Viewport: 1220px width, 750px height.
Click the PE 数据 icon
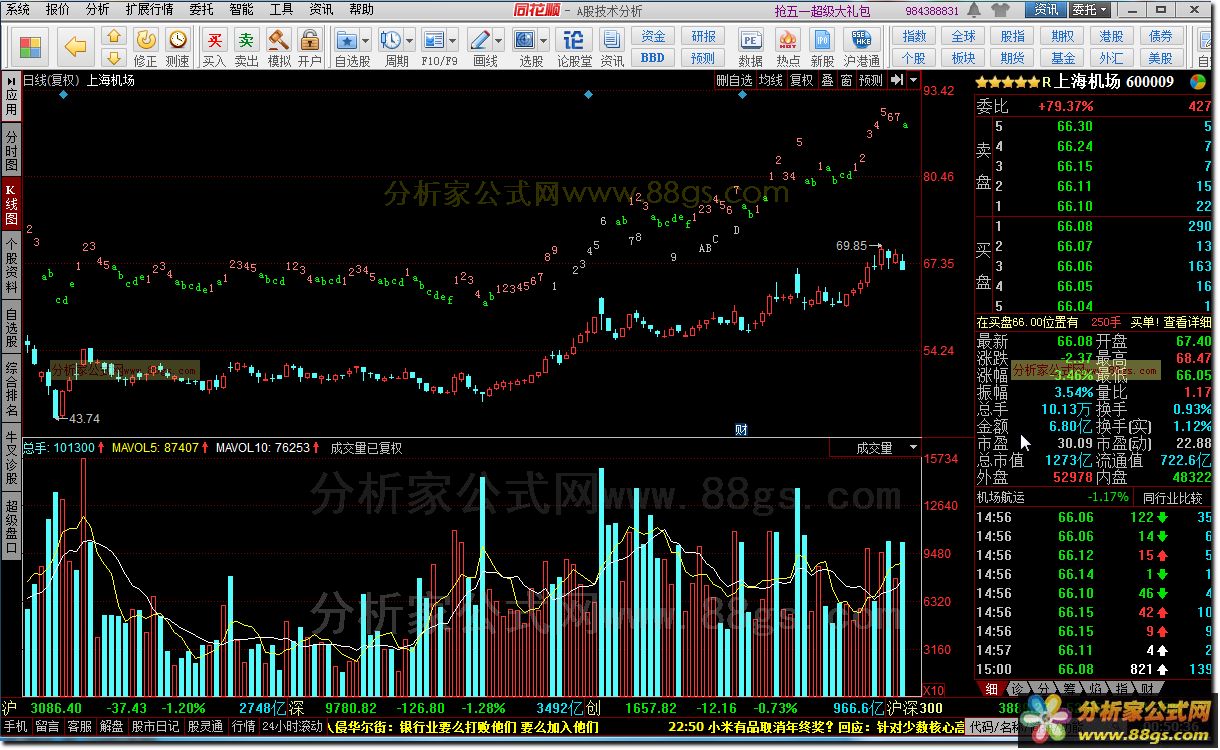pyautogui.click(x=750, y=40)
